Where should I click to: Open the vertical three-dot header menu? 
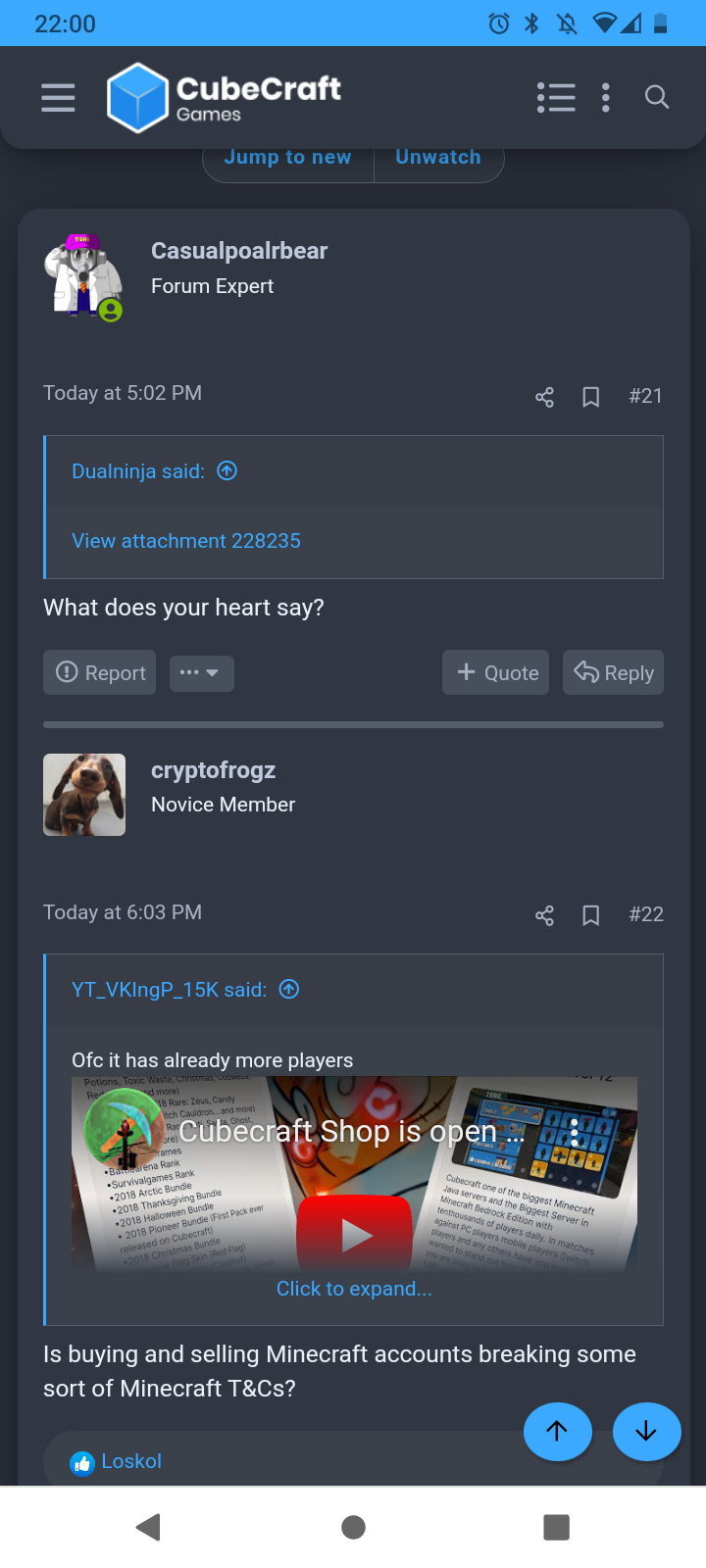606,97
